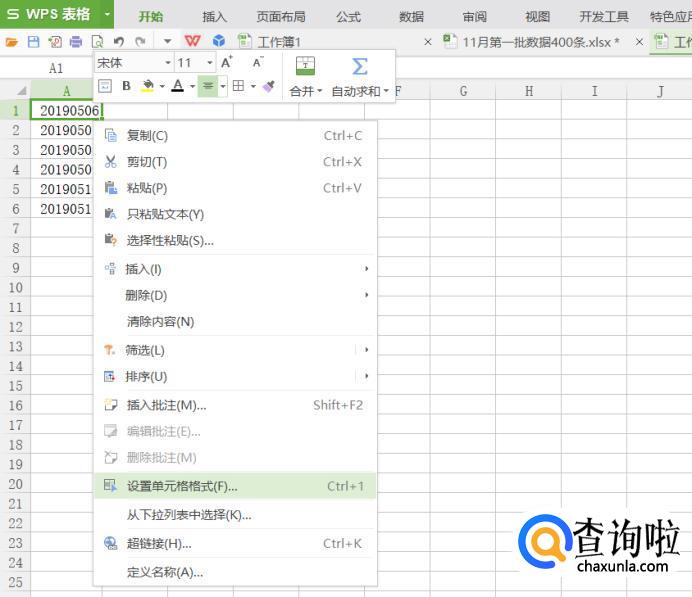692x597 pixels.
Task: Click the center align icon in mini toolbar
Action: pyautogui.click(x=207, y=86)
